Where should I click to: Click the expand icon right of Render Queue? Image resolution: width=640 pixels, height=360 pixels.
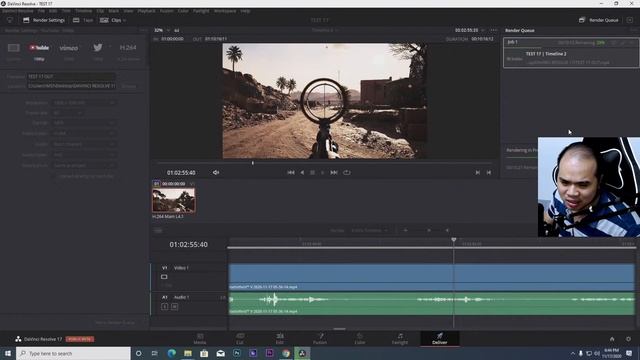click(630, 20)
